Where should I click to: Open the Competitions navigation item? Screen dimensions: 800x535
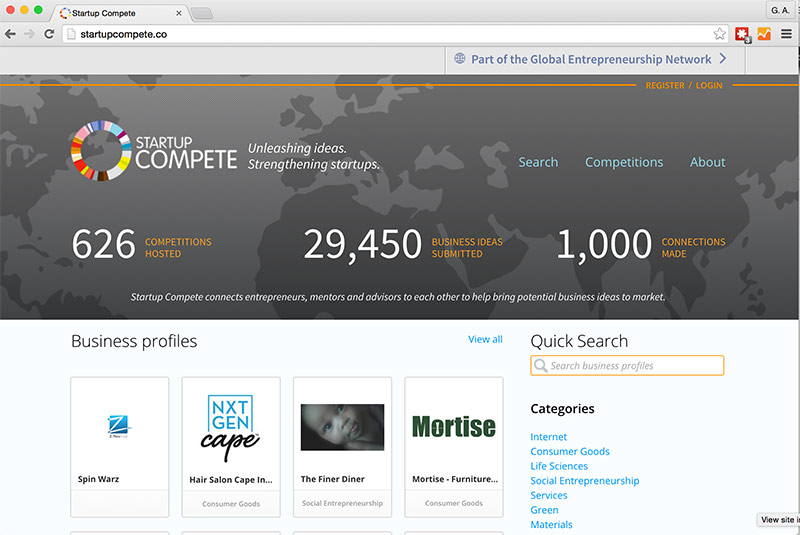tap(624, 162)
